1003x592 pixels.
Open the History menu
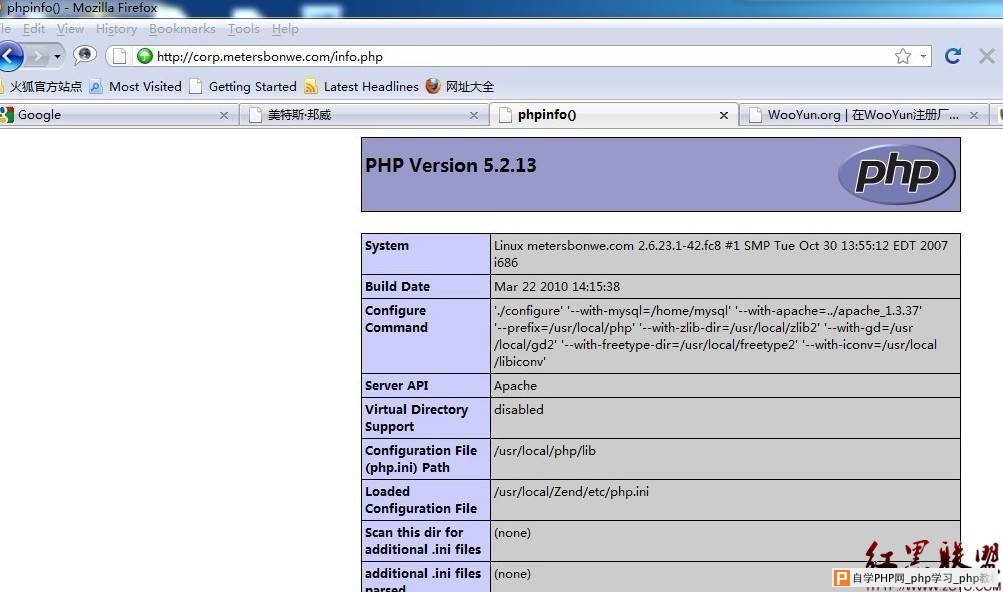(x=116, y=29)
